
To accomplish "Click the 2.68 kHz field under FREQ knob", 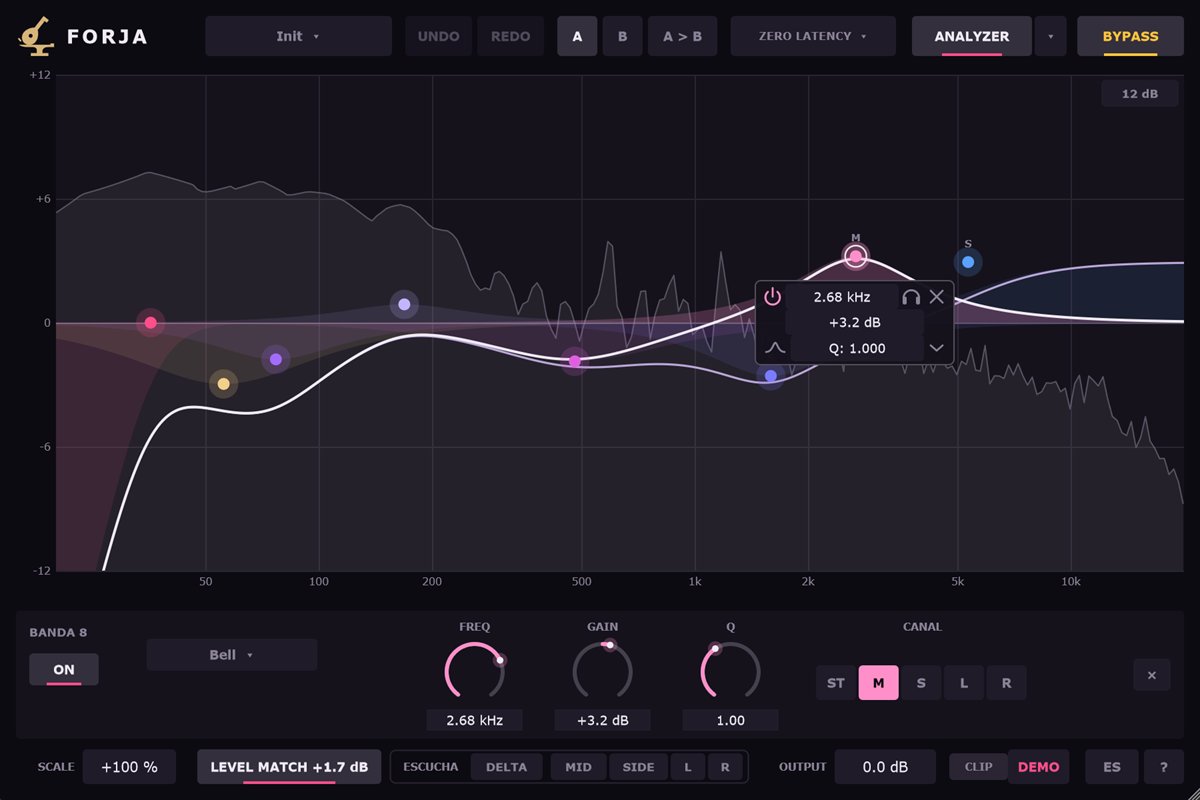I will pyautogui.click(x=474, y=720).
